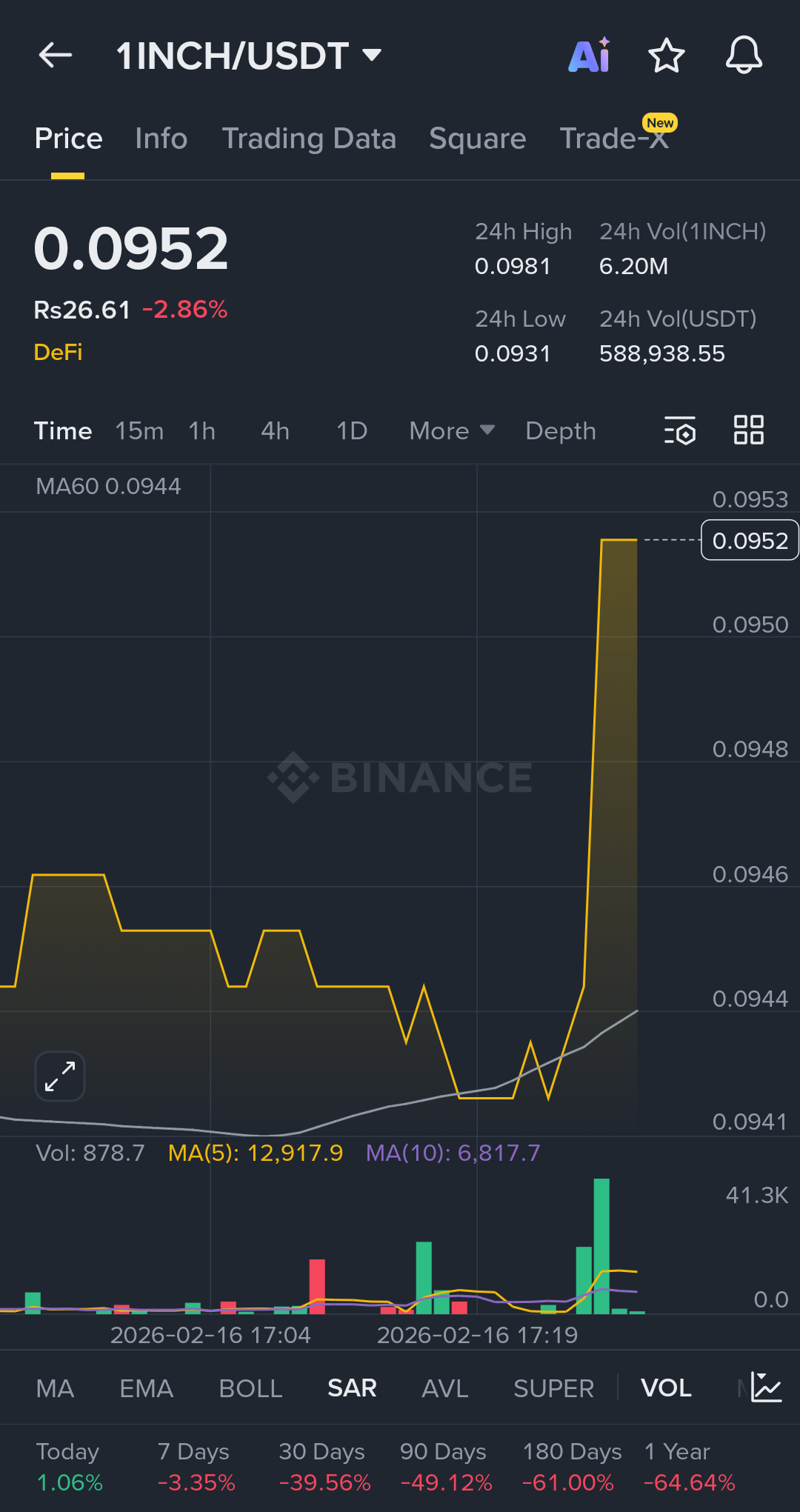800x1512 pixels.
Task: Tap the 180 Days -61.00% performance
Action: click(x=570, y=1467)
